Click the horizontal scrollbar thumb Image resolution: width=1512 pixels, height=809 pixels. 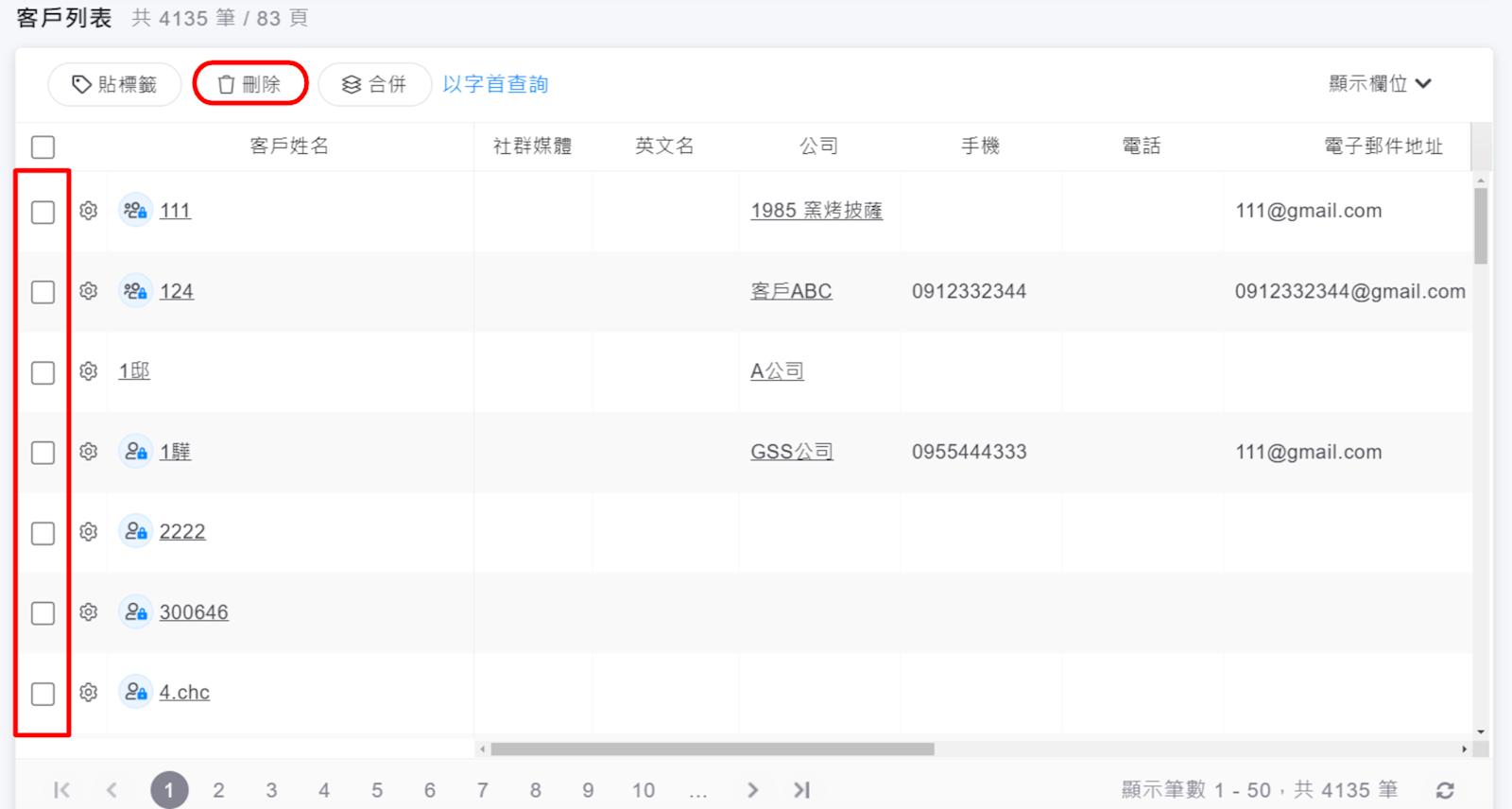click(712, 749)
